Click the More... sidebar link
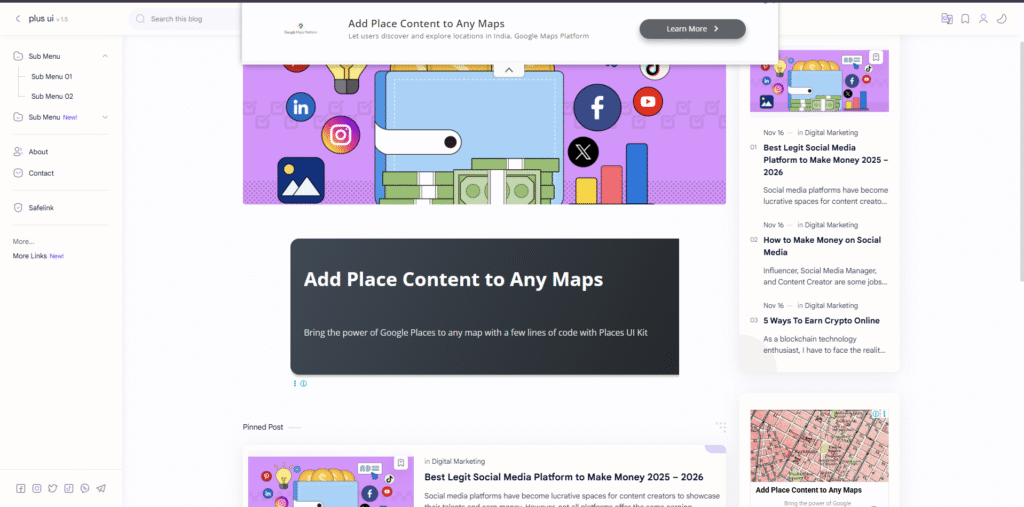This screenshot has width=1024, height=507. (24, 241)
